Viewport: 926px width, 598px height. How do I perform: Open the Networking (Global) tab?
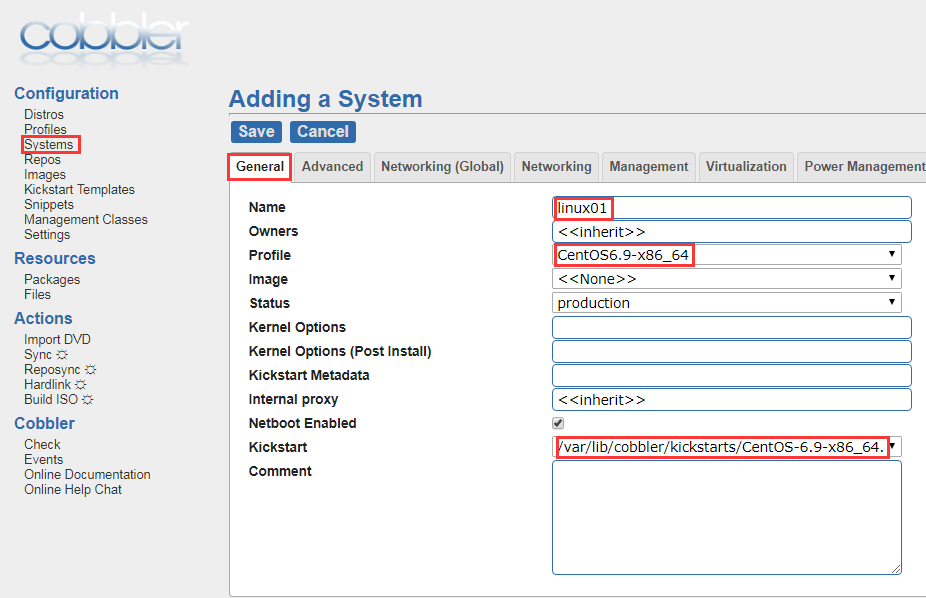(x=442, y=167)
